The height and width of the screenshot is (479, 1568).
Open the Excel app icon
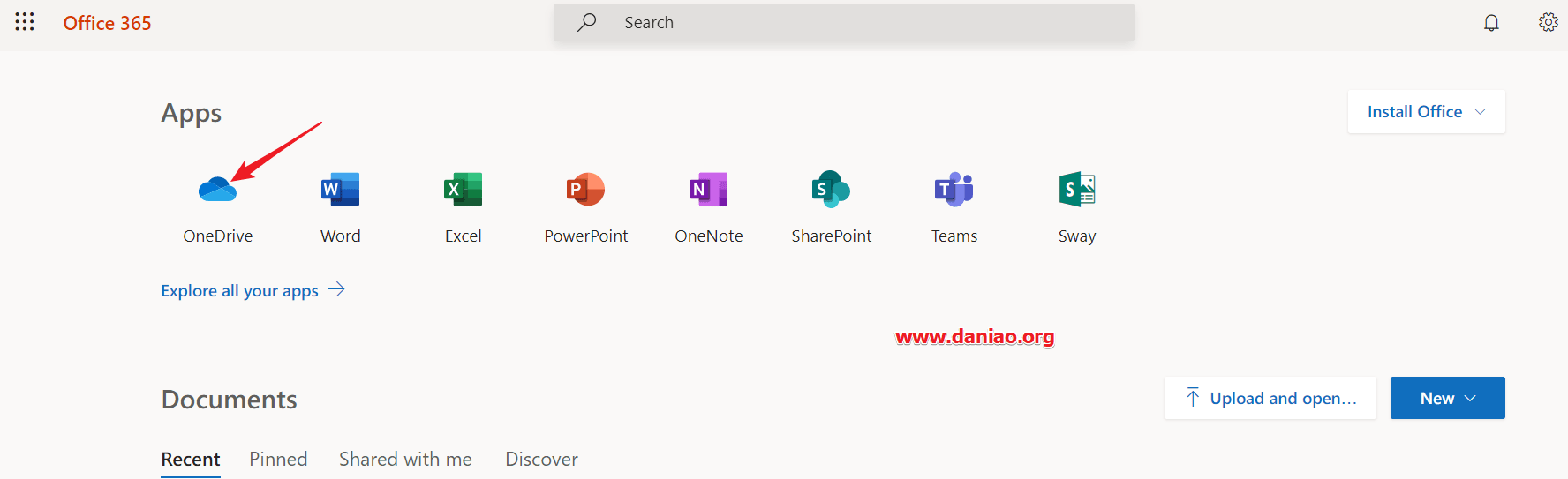click(463, 189)
